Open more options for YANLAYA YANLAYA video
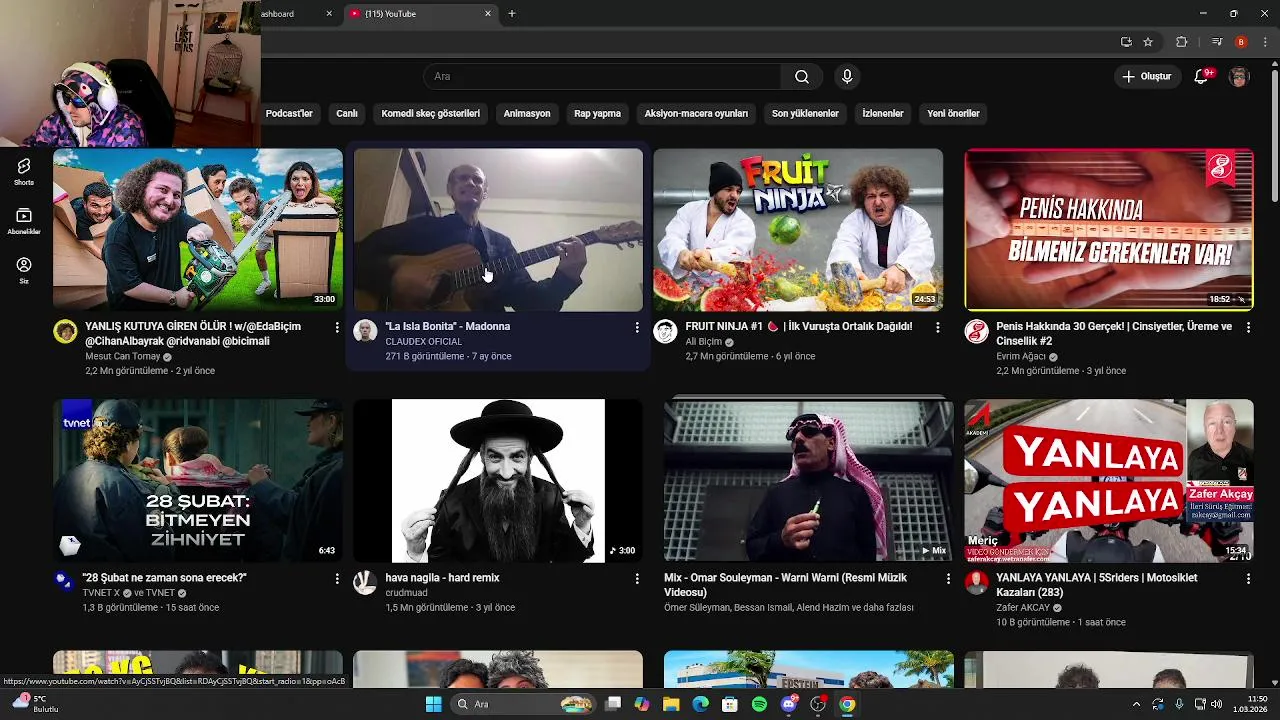Viewport: 1280px width, 720px height. (1248, 578)
